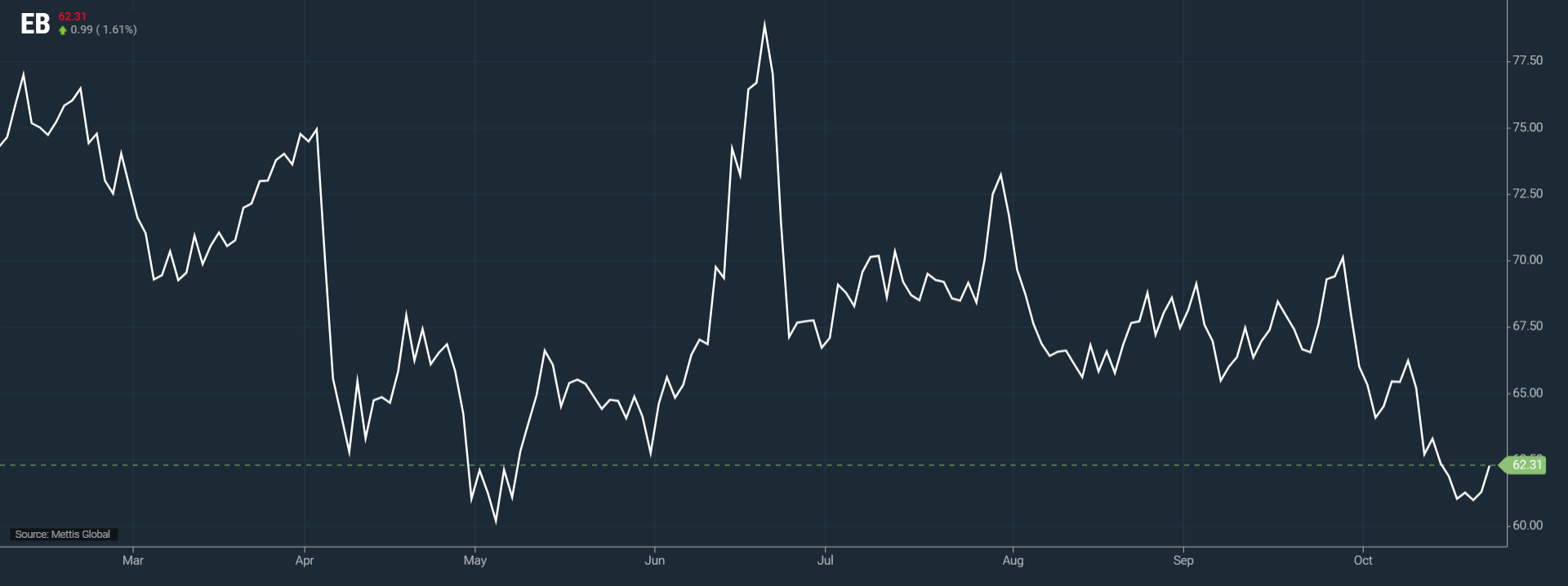Select the Apr label on time axis
Viewport: 1568px width, 586px height.
(x=305, y=561)
